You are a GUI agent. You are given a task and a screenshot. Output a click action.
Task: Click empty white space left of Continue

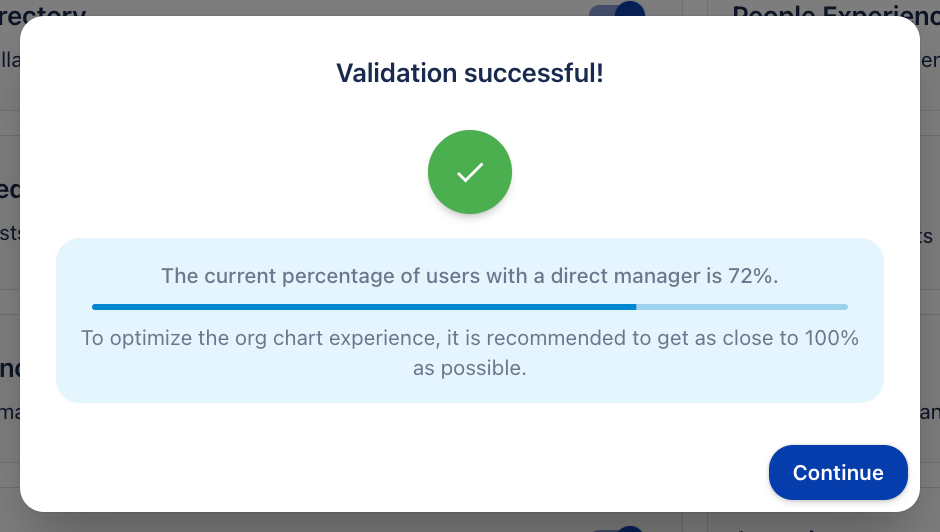coord(500,472)
